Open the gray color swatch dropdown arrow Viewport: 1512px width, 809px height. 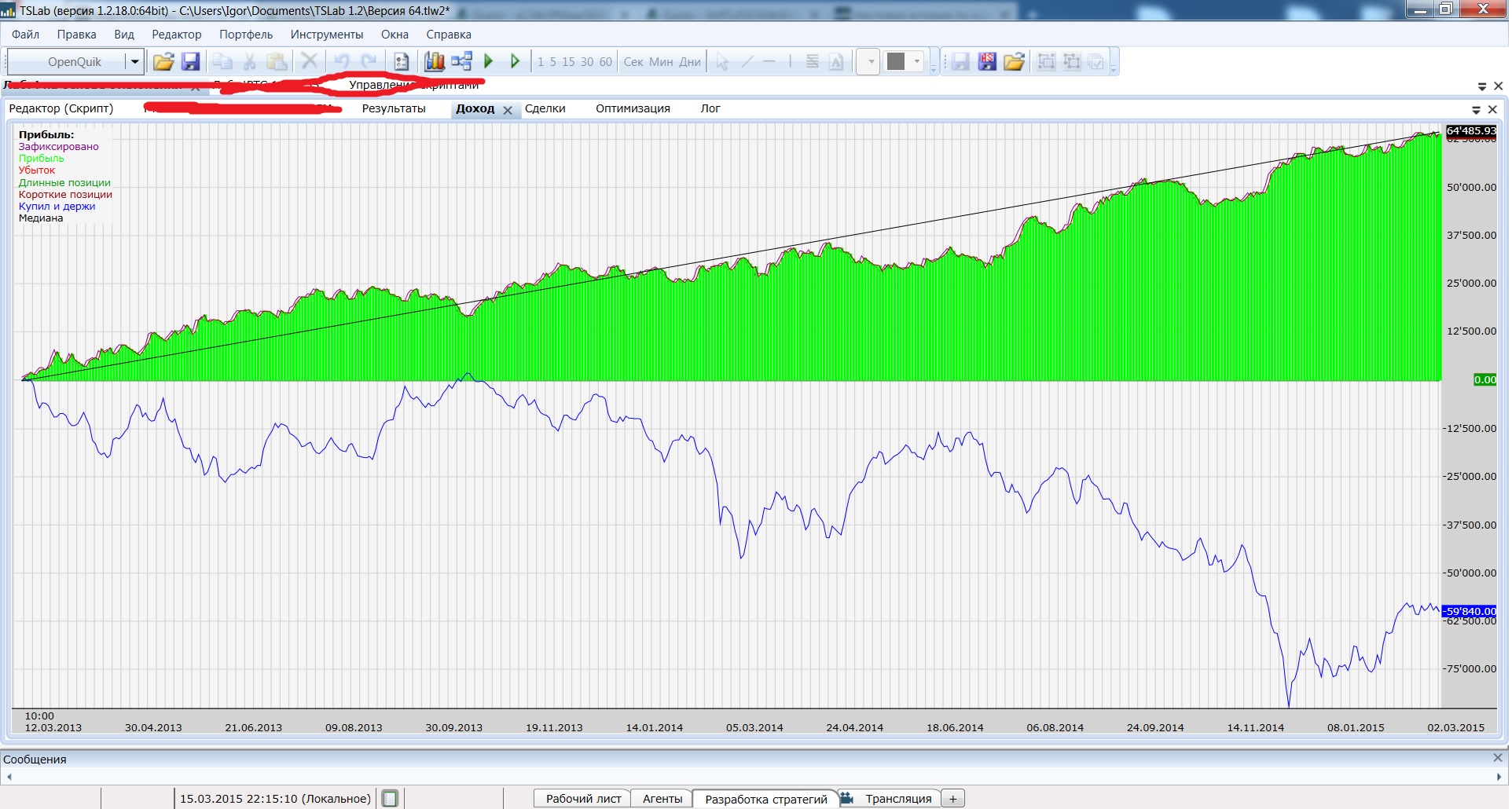(917, 62)
